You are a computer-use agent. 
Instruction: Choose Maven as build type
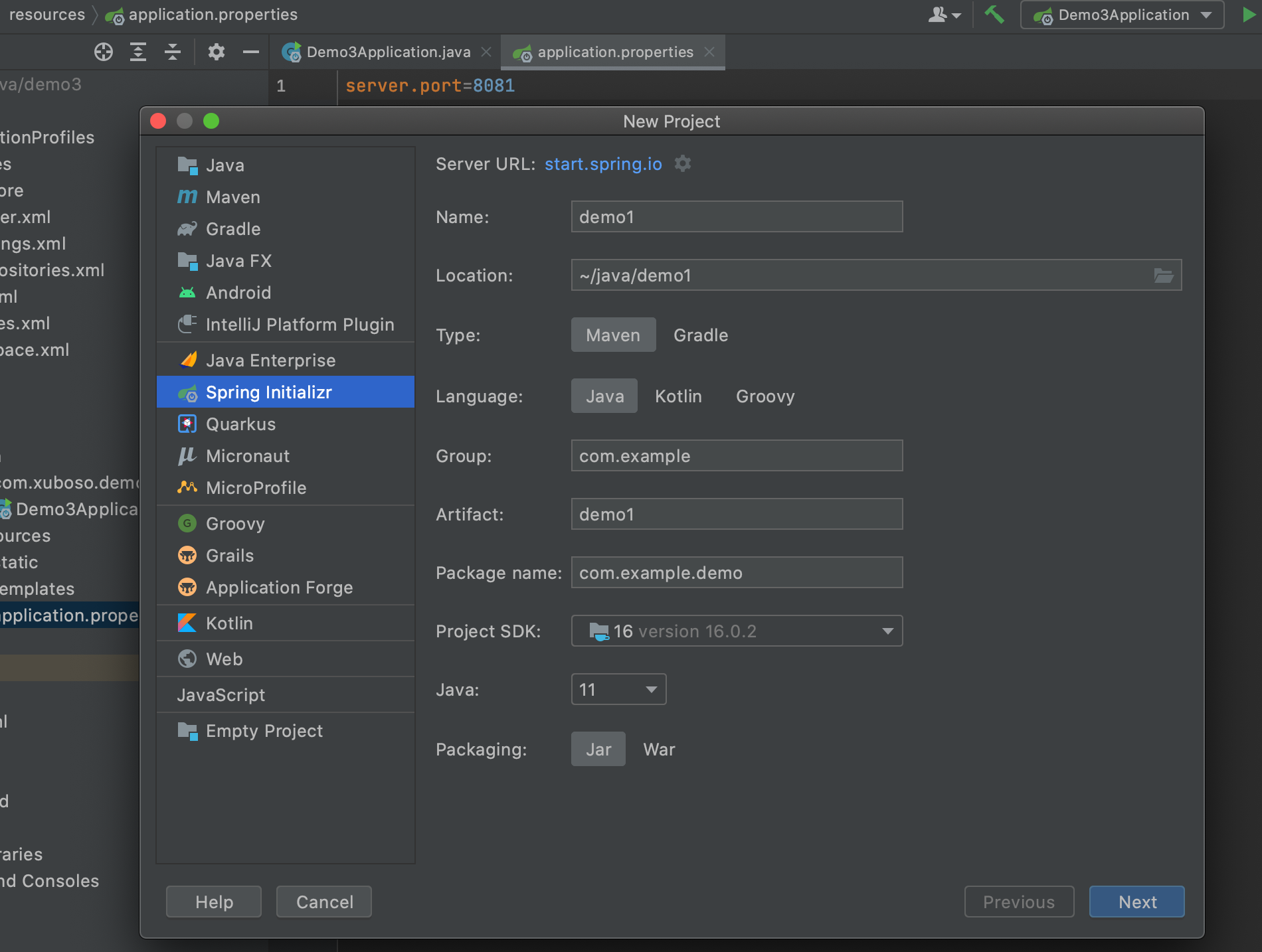613,335
